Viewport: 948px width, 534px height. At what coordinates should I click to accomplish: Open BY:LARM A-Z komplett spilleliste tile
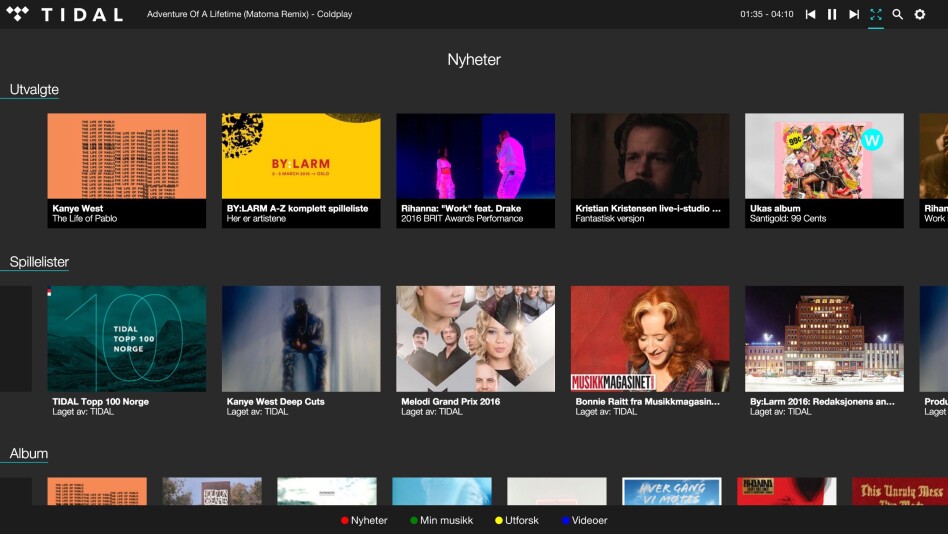coord(301,170)
